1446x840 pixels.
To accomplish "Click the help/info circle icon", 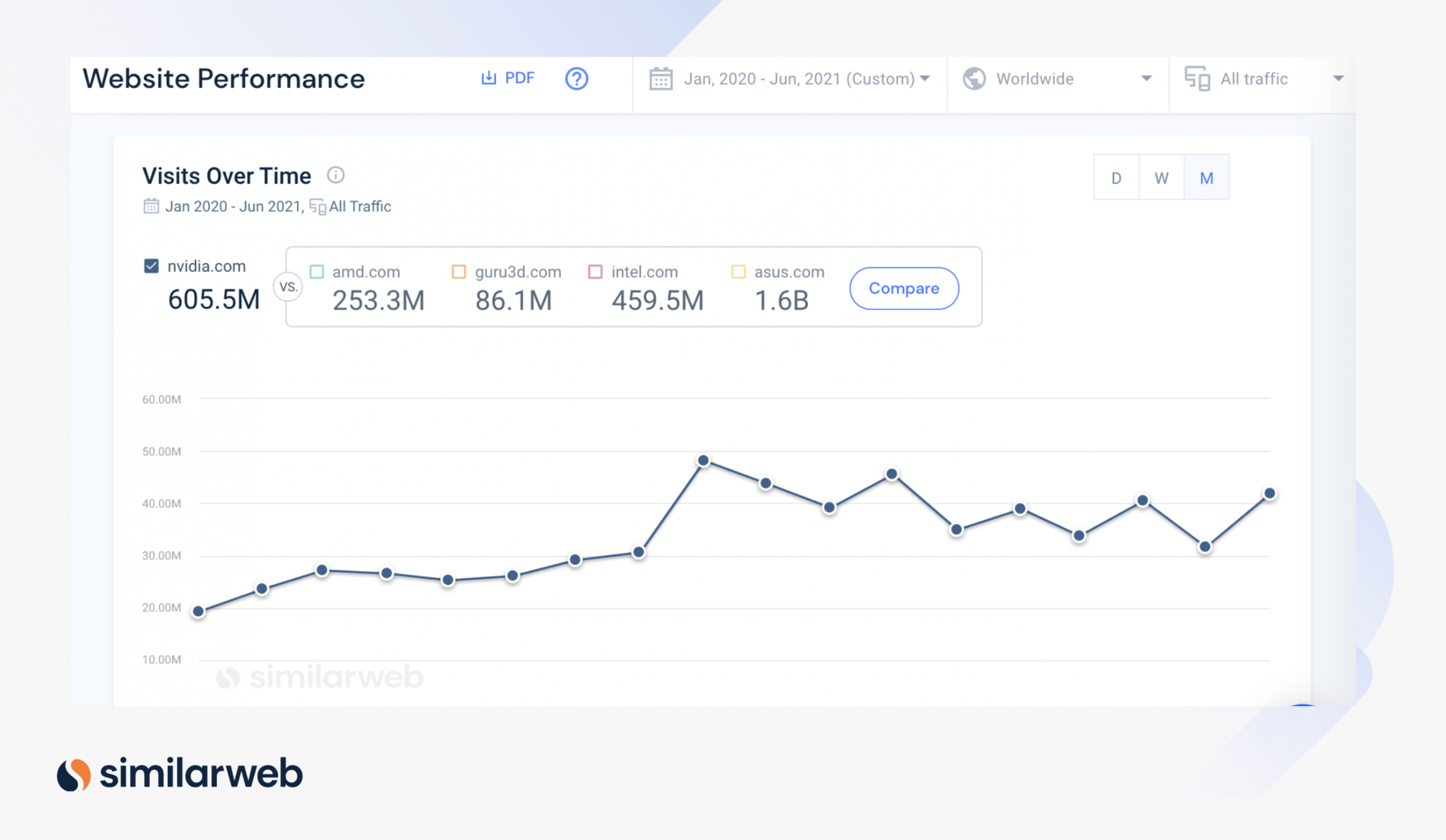I will point(577,78).
